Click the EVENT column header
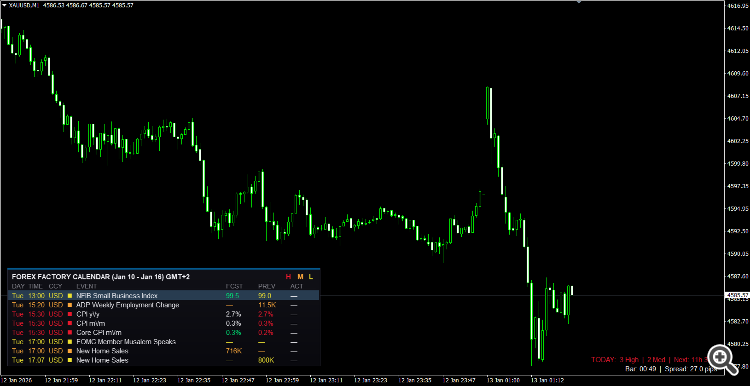This screenshot has width=750, height=386. coord(87,286)
